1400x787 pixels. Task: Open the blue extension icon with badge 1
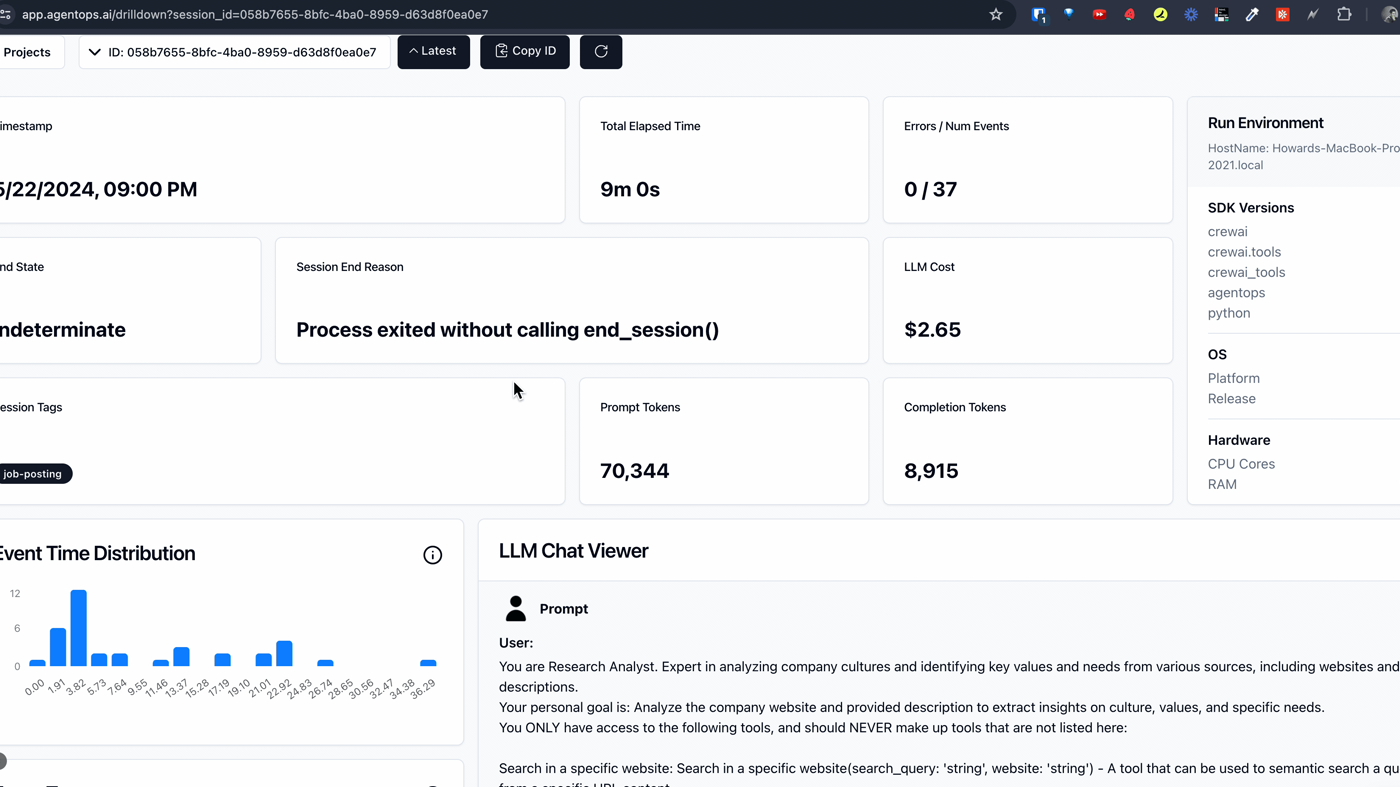point(1039,15)
